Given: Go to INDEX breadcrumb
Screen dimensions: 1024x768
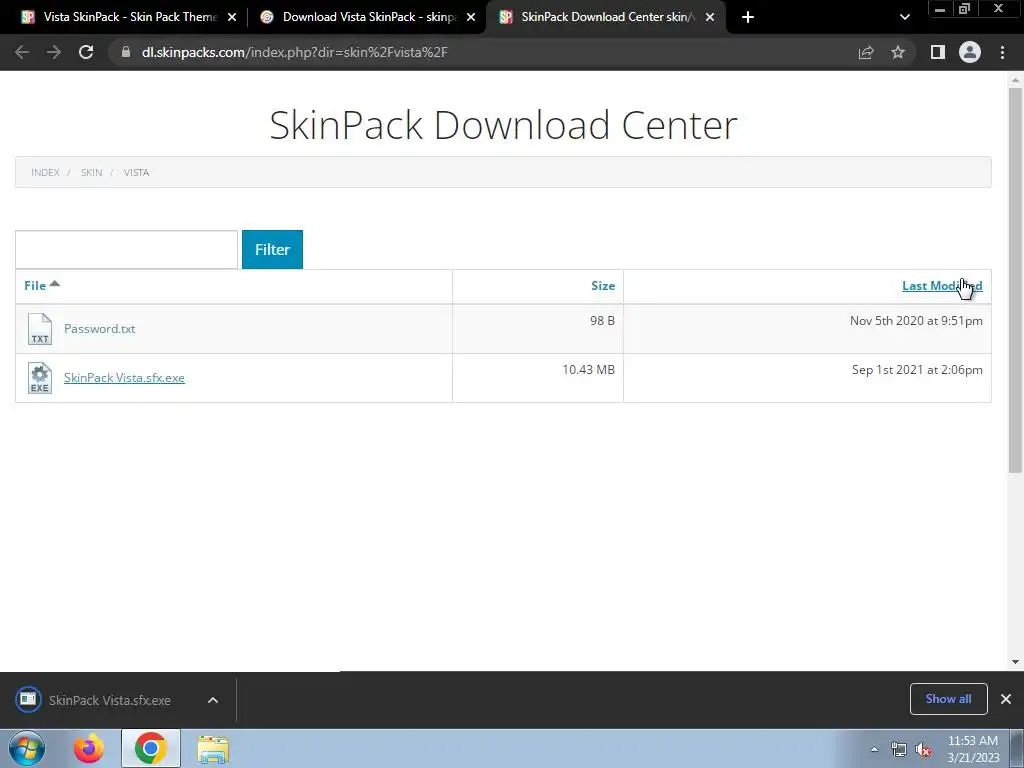Looking at the screenshot, I should [45, 172].
